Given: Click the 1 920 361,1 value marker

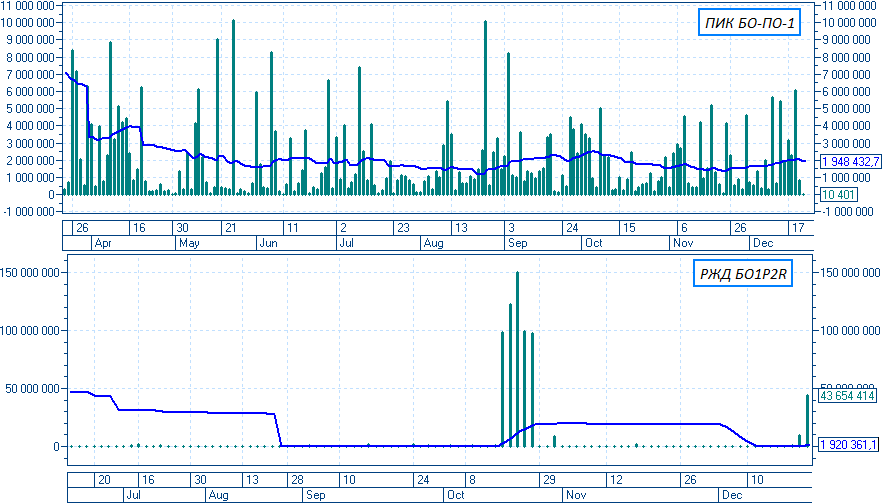Looking at the screenshot, I should pos(849,444).
